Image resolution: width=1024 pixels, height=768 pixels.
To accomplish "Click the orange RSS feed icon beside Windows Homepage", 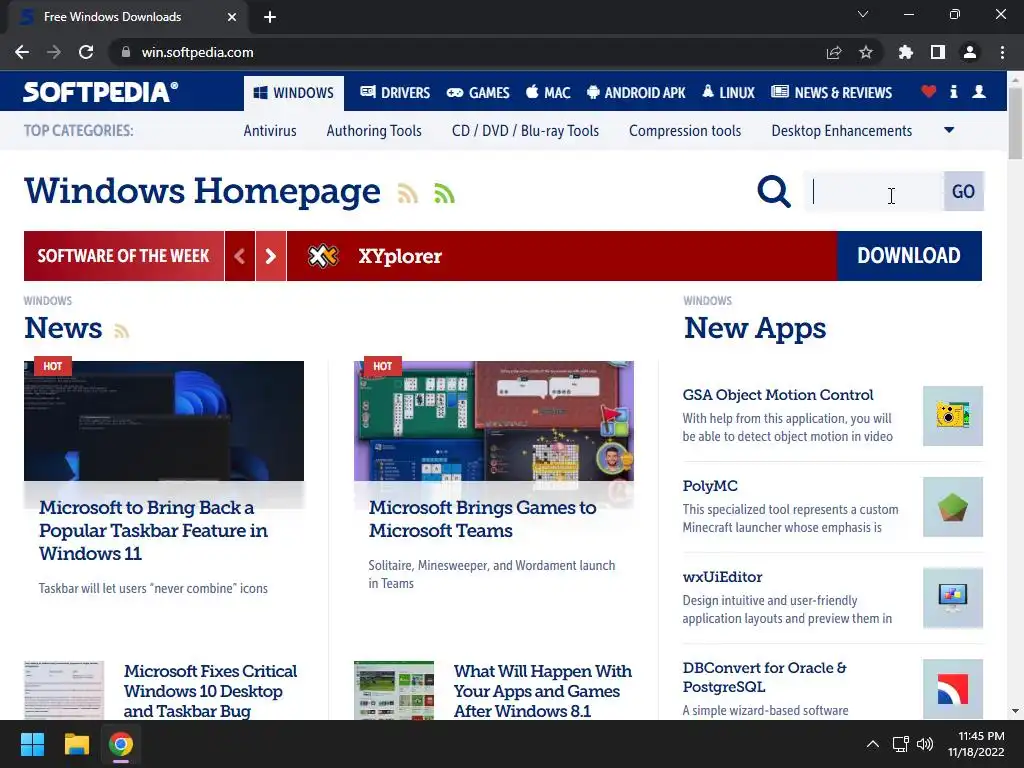I will [x=408, y=193].
